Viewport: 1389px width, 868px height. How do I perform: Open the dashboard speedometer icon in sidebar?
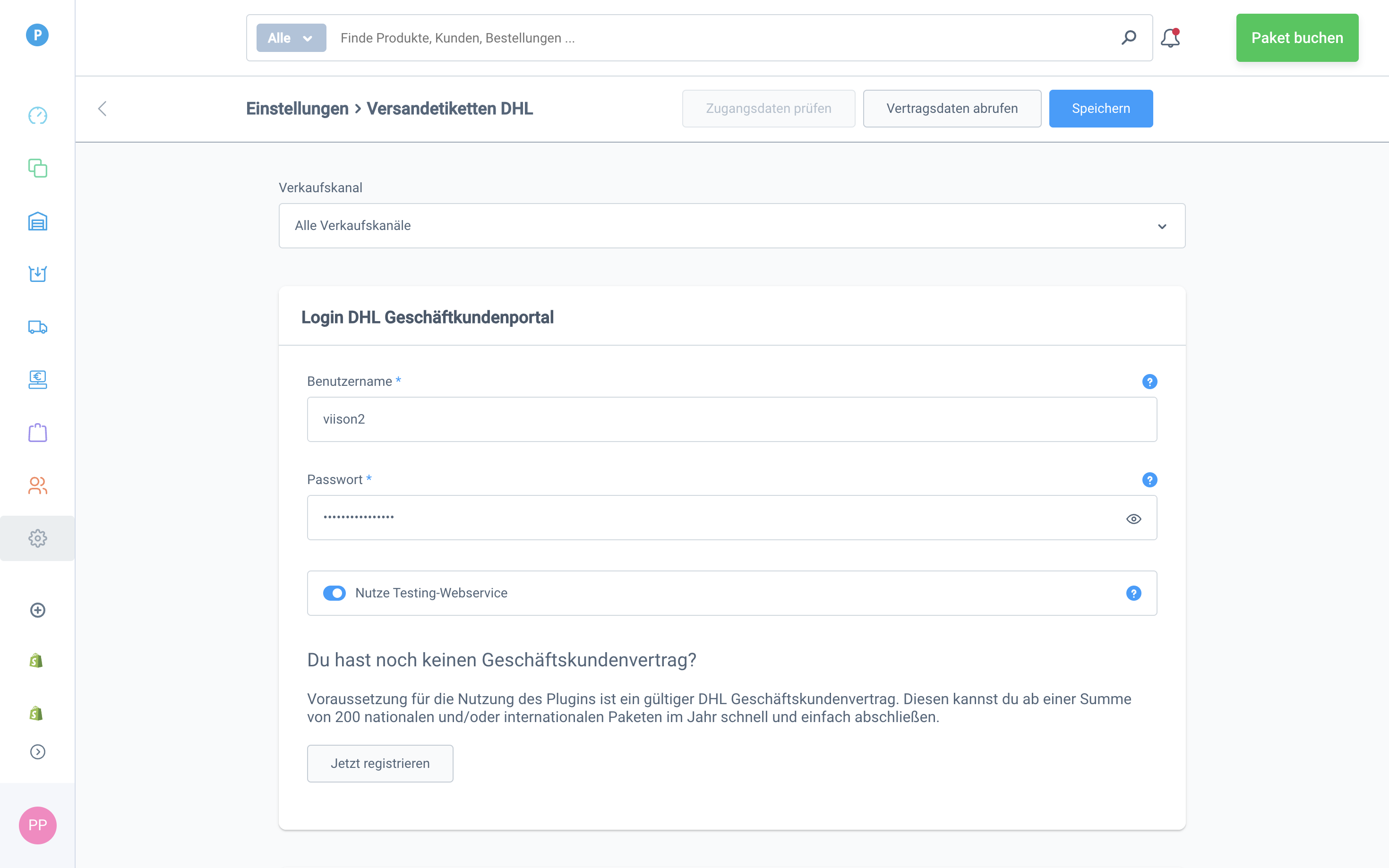37,115
